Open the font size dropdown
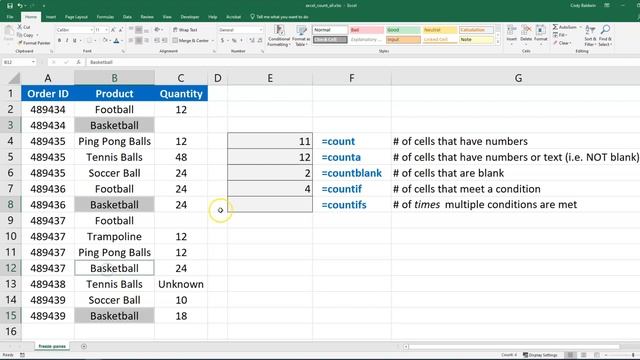 click(106, 30)
